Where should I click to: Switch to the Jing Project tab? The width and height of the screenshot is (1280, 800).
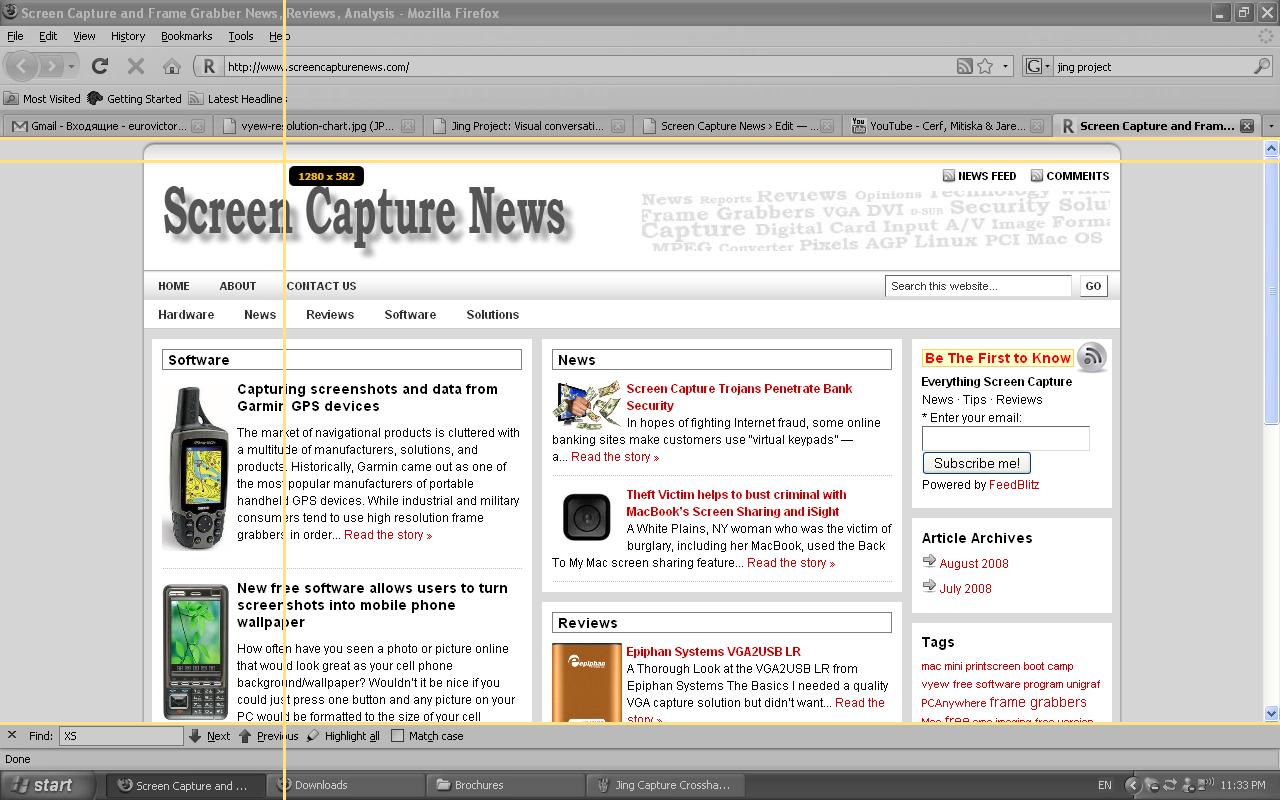pyautogui.click(x=527, y=126)
